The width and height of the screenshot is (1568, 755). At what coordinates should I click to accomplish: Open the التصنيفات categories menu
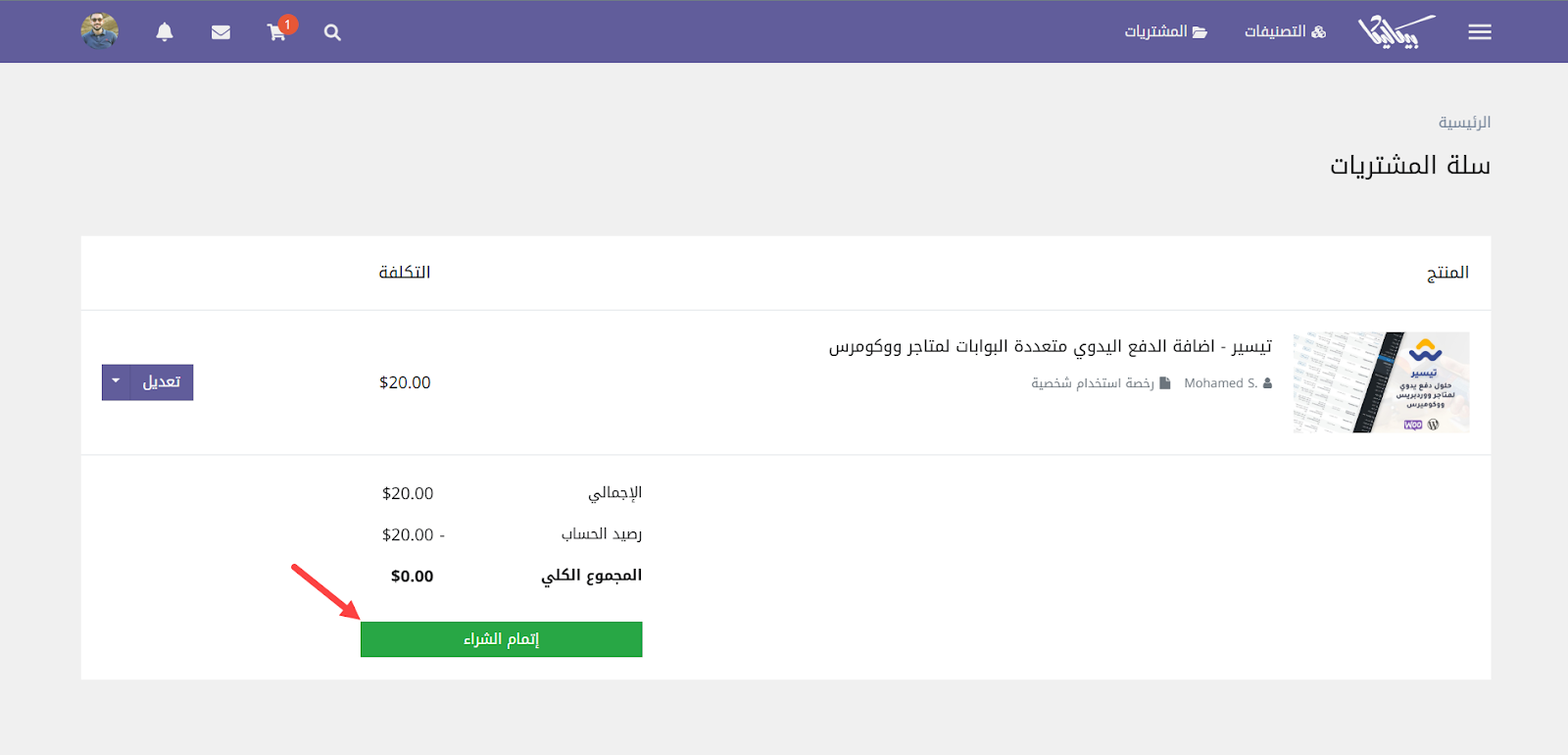(x=1284, y=31)
